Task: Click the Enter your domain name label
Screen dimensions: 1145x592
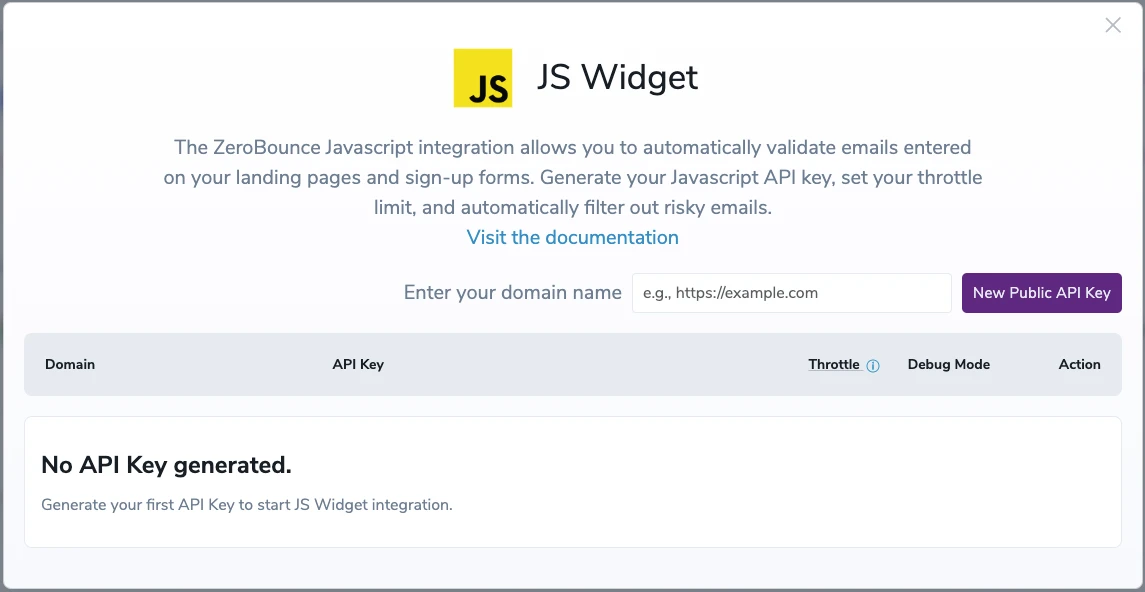Action: tap(512, 292)
